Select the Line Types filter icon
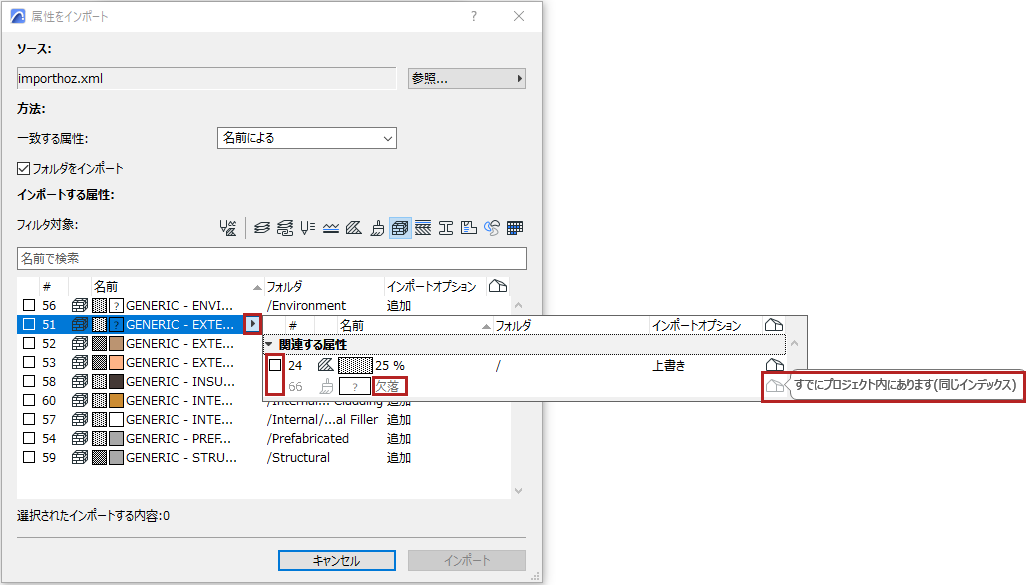The height and width of the screenshot is (585, 1026). (330, 227)
